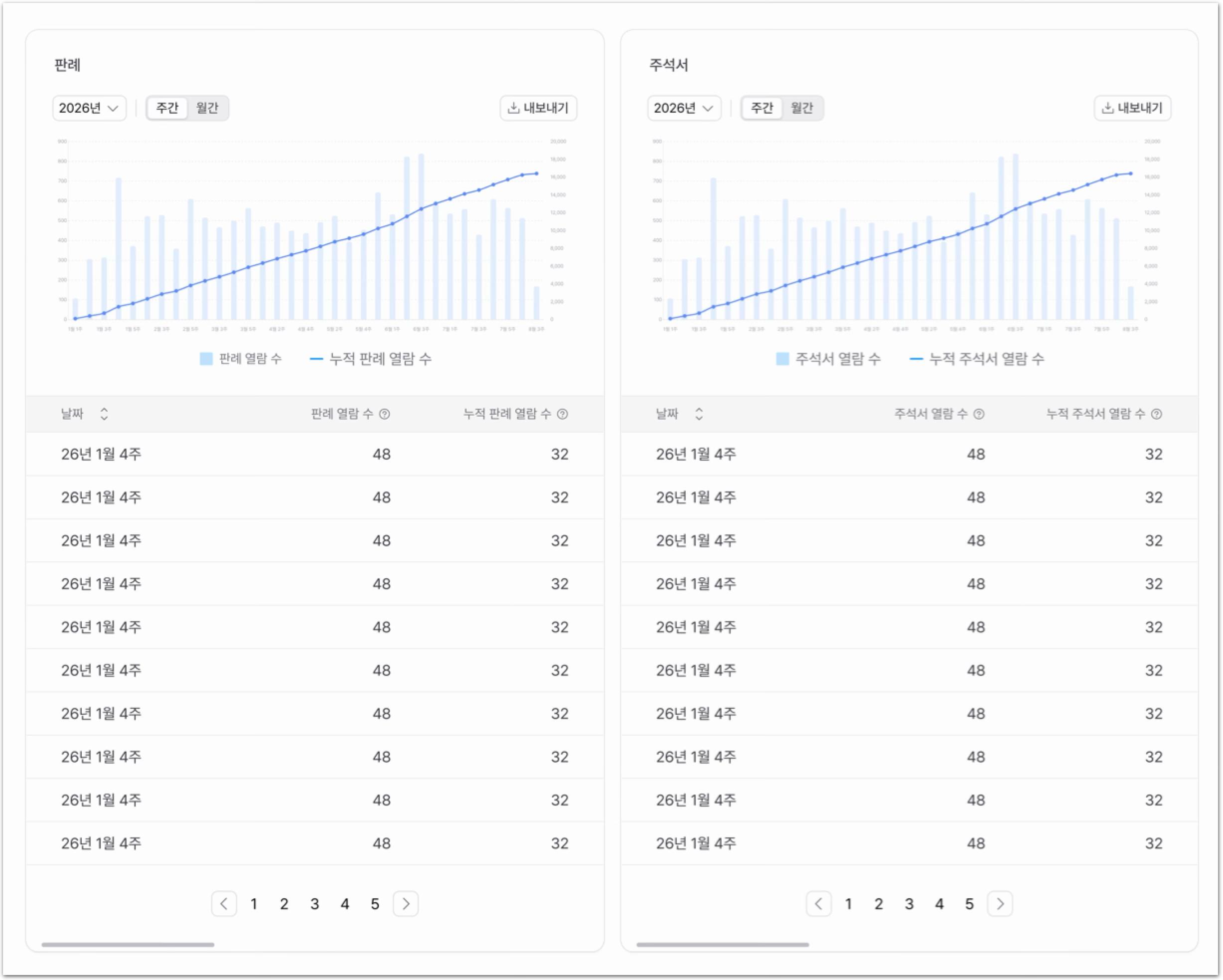Viewport: 1223px width, 980px height.
Task: Click the help icon beside 판례 열람 수
Action: [x=384, y=414]
